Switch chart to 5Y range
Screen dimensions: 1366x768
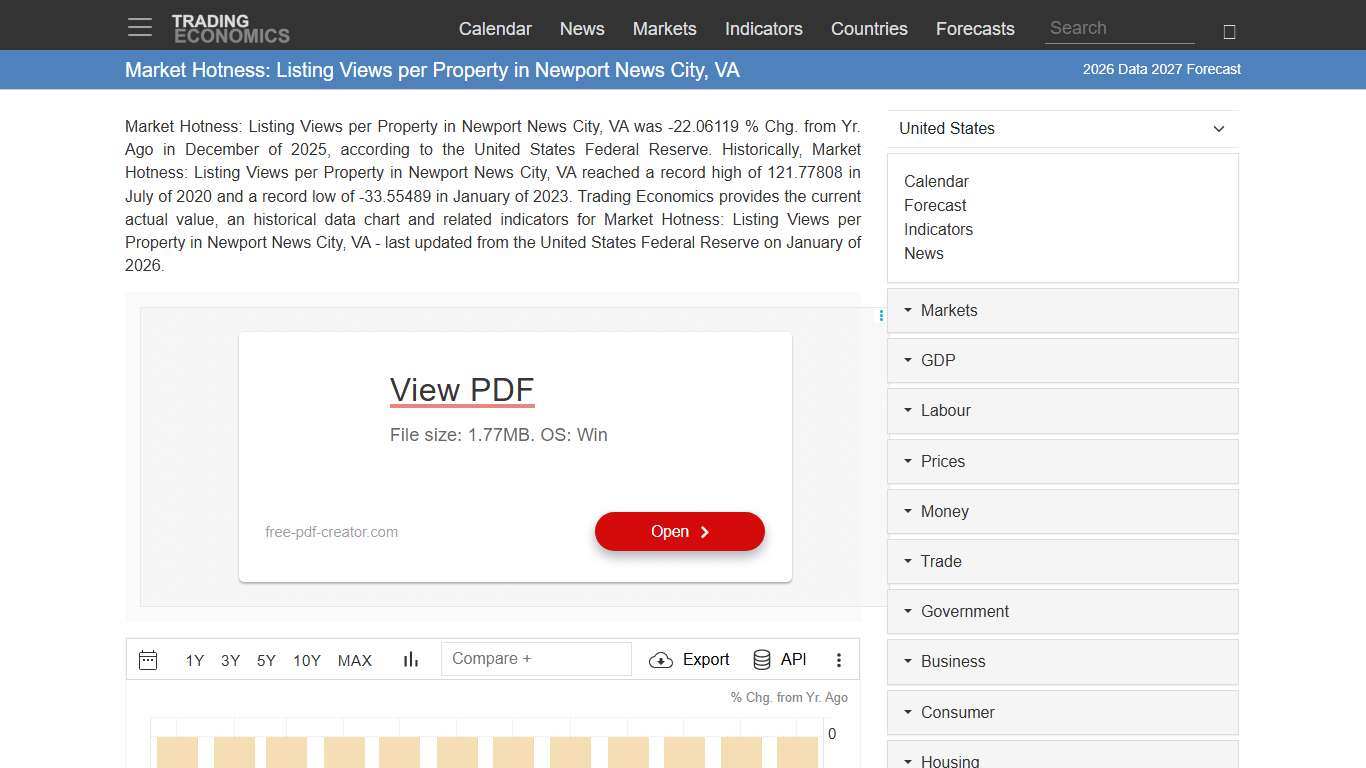(266, 661)
